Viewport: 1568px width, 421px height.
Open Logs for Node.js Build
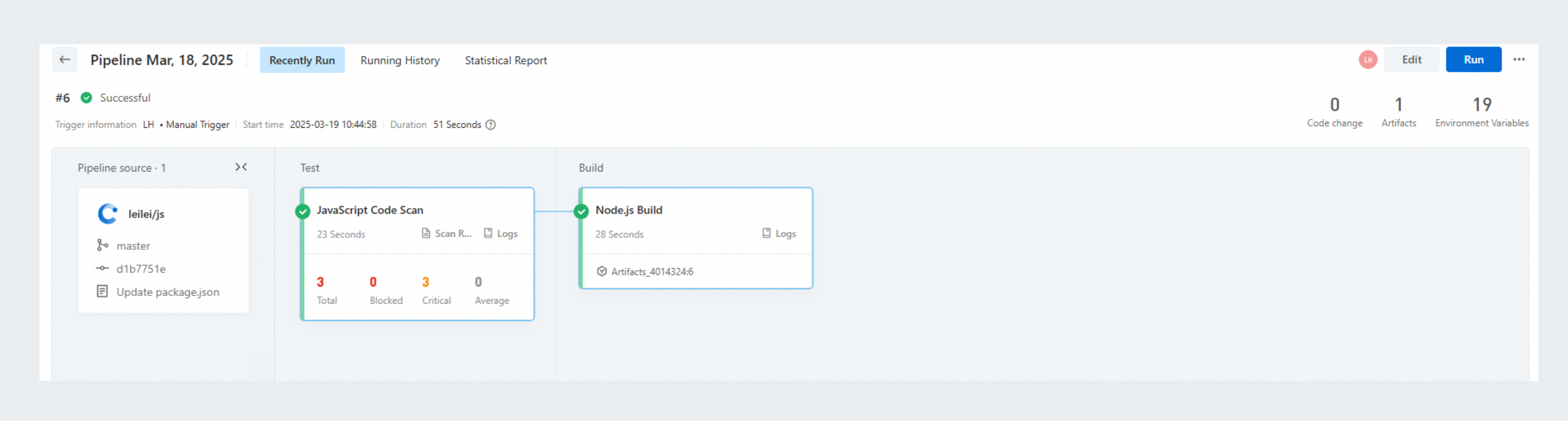pyautogui.click(x=779, y=234)
